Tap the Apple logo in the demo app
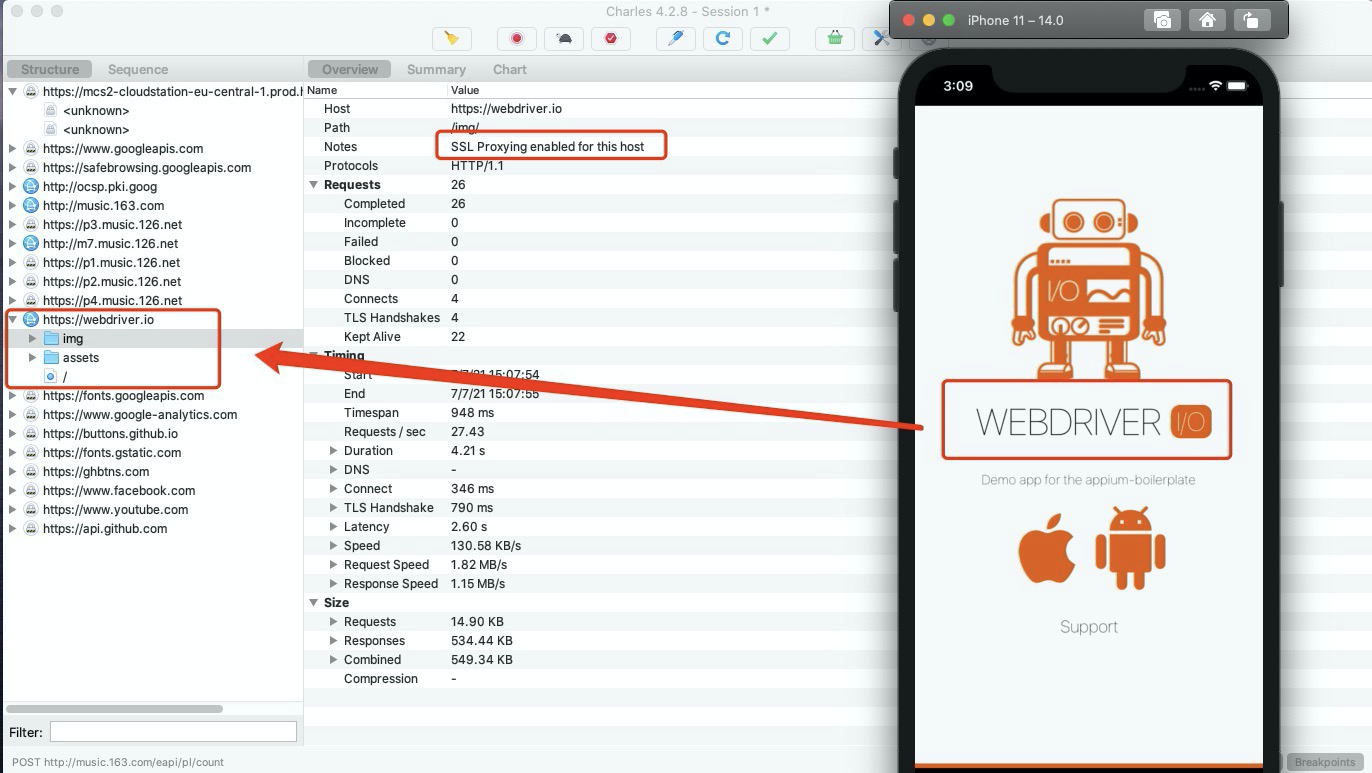Image resolution: width=1372 pixels, height=773 pixels. coord(1047,551)
